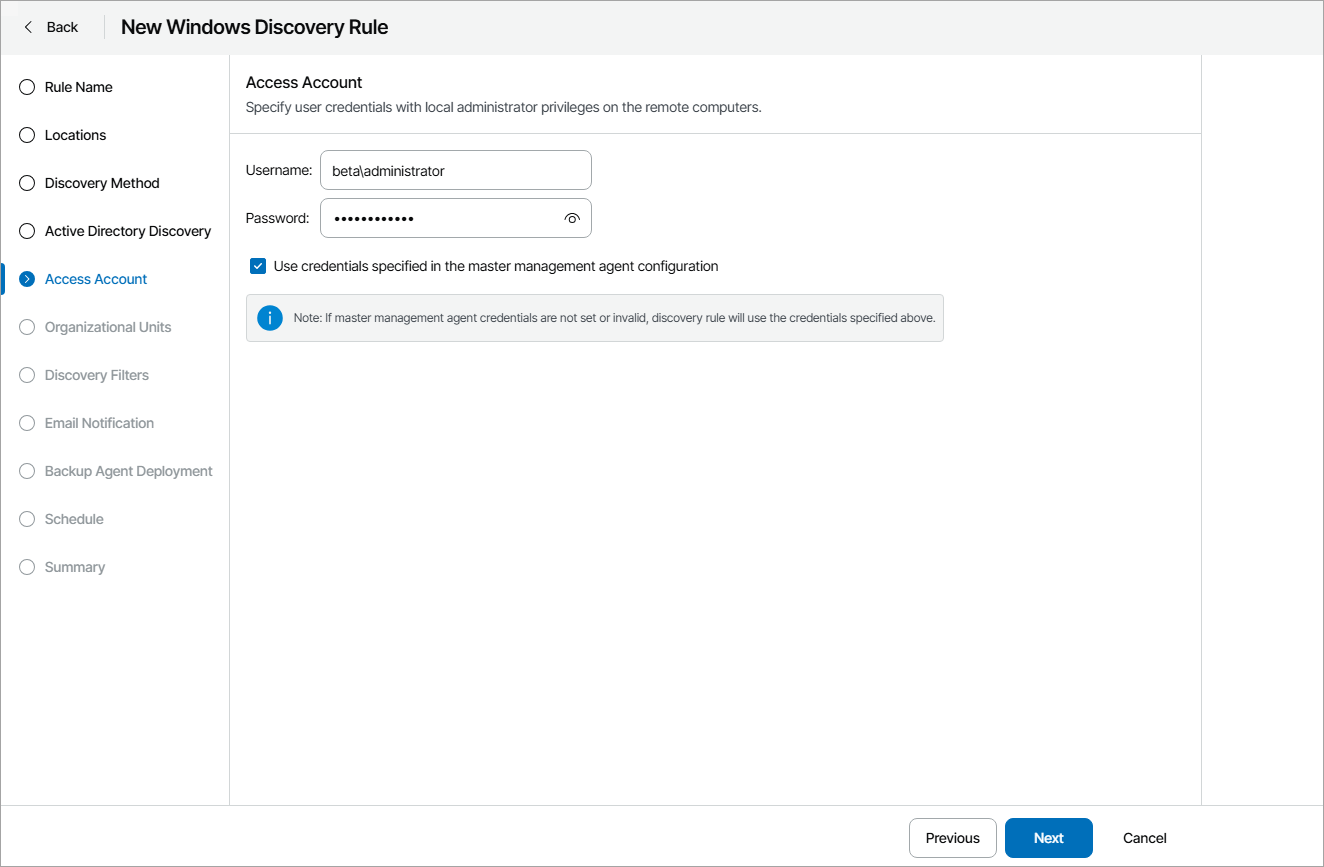Click the blue Access Account arrow step indicator
The image size is (1324, 867).
[26, 279]
